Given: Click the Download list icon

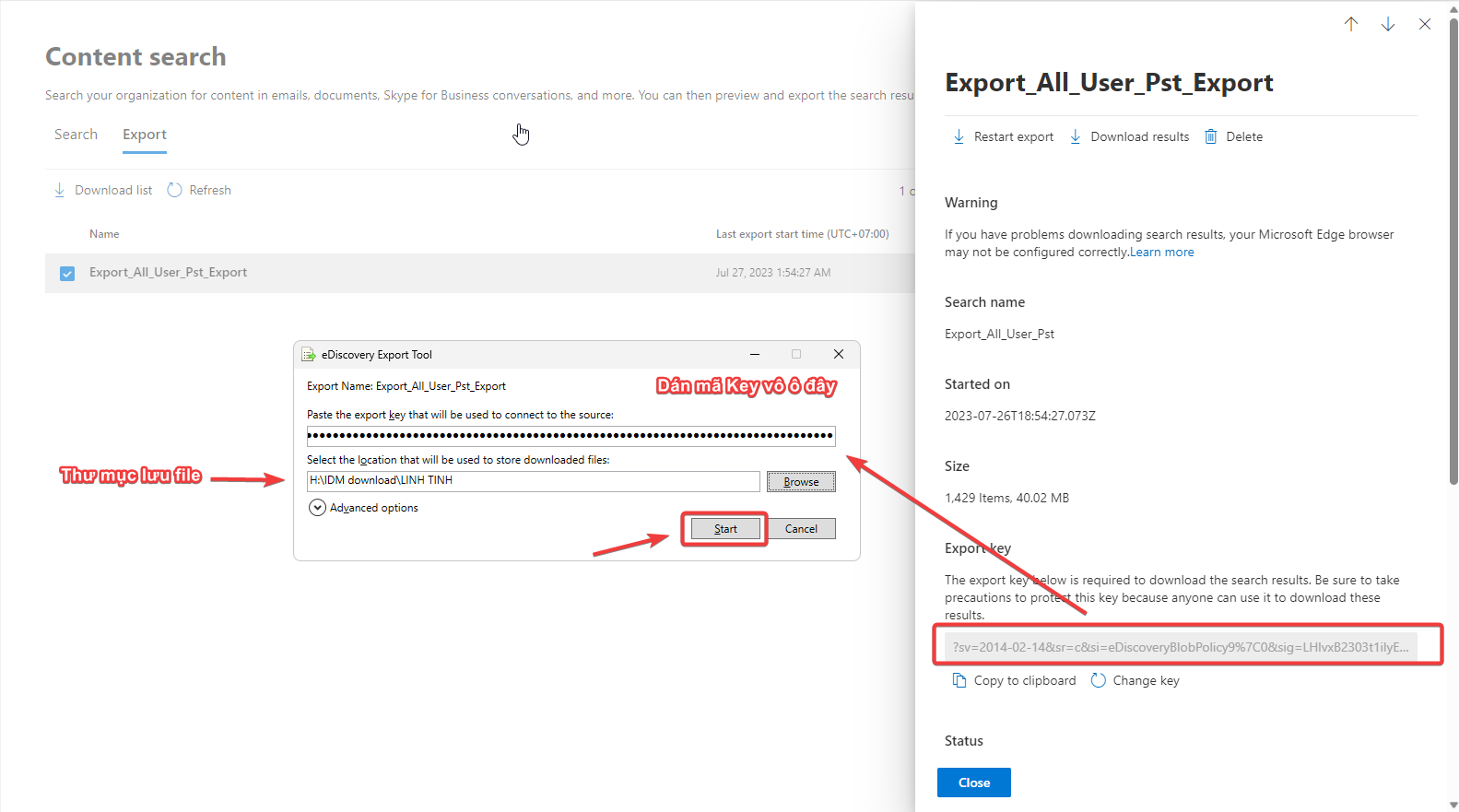Looking at the screenshot, I should [x=60, y=190].
